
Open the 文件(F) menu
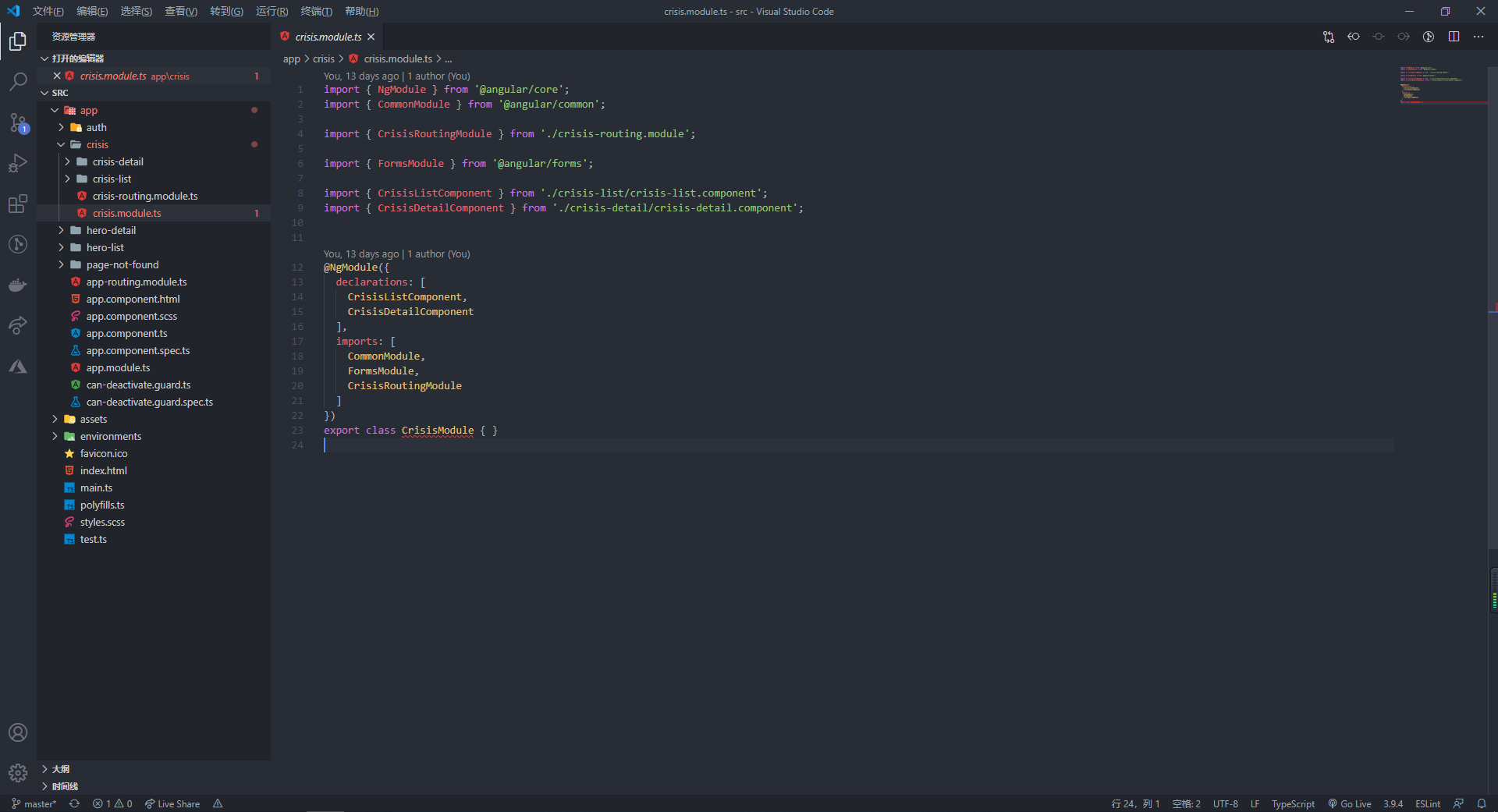pyautogui.click(x=48, y=11)
